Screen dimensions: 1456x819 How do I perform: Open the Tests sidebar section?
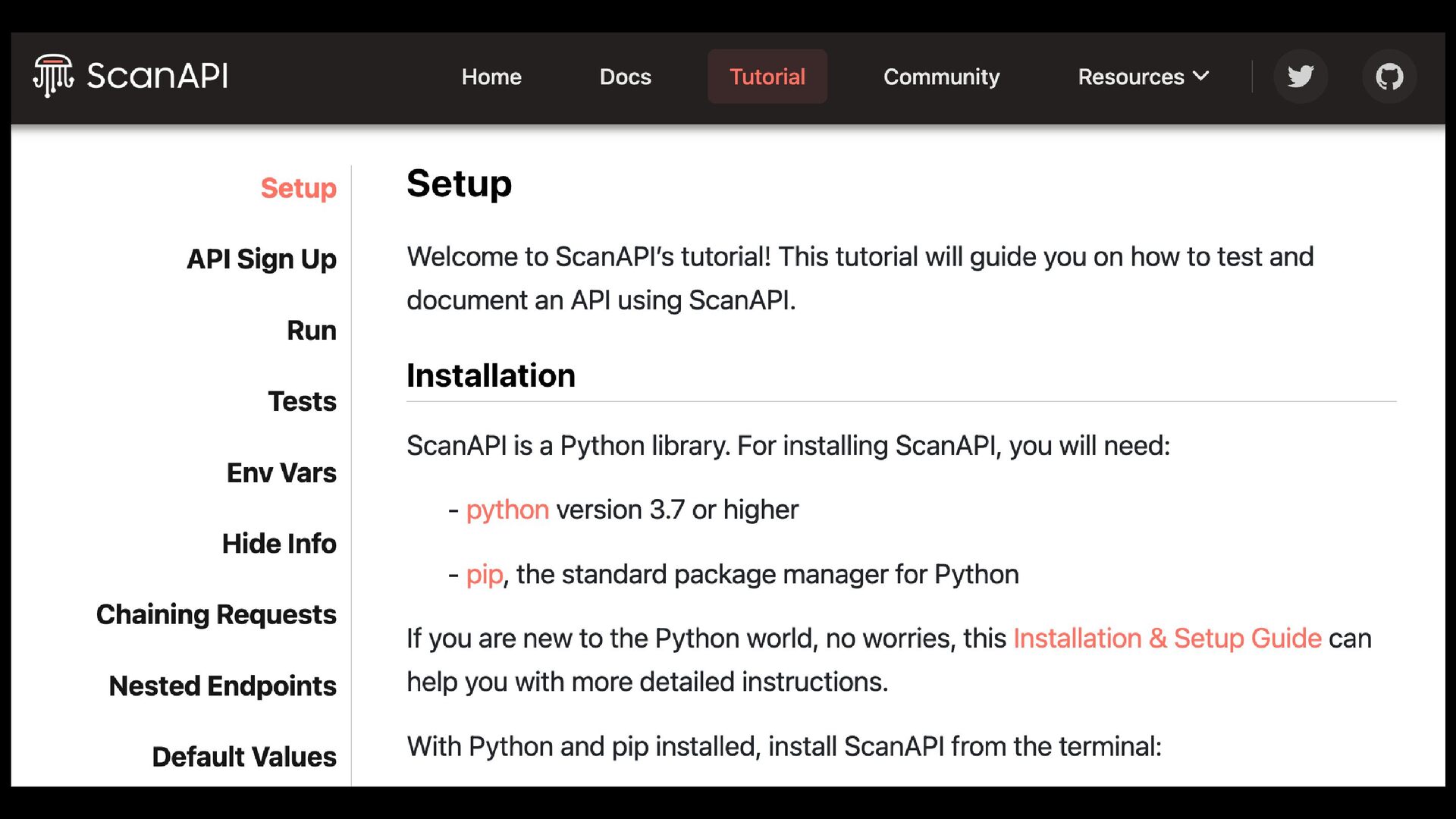coord(302,401)
